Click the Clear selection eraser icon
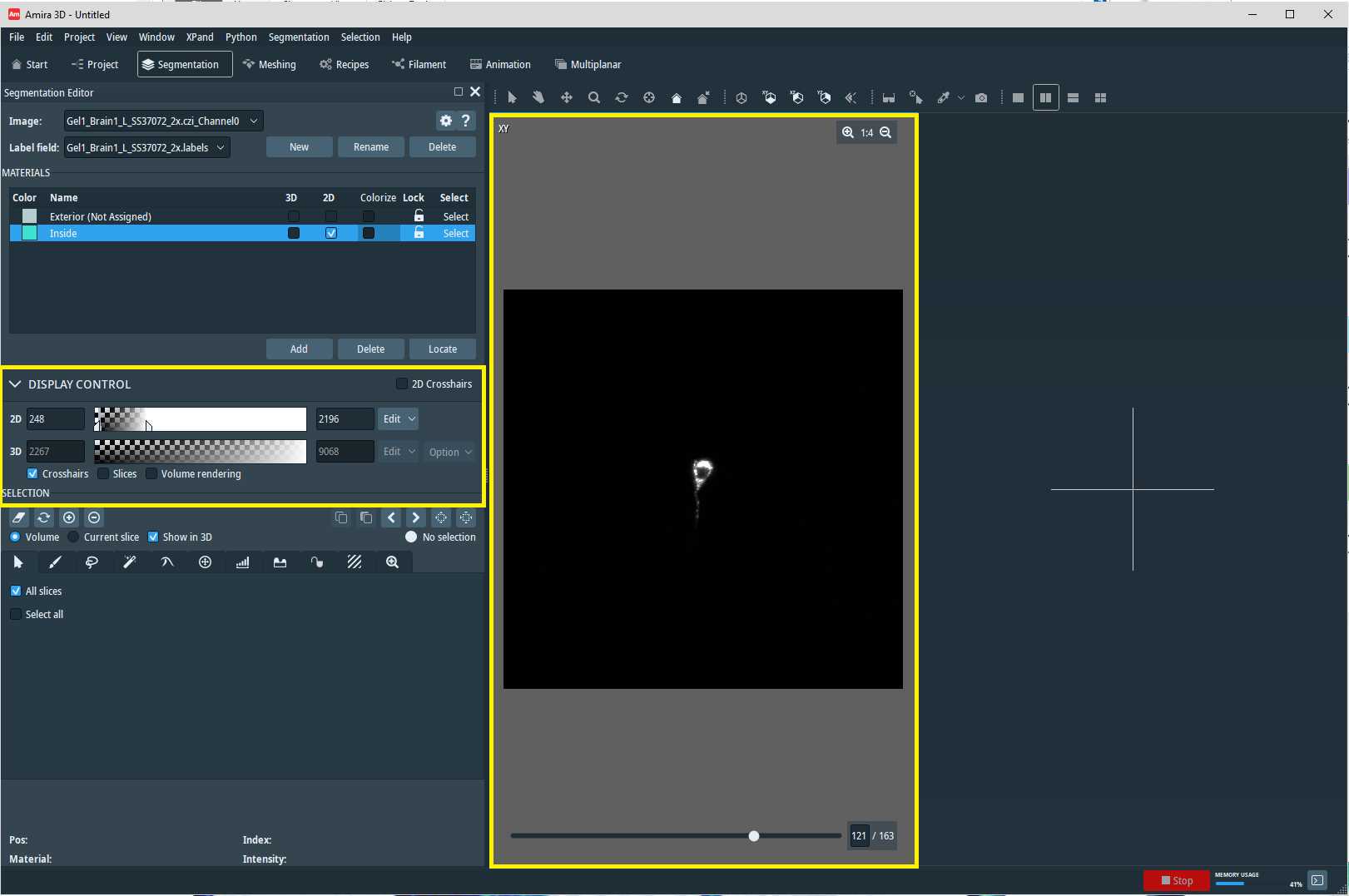The image size is (1349, 896). (19, 517)
